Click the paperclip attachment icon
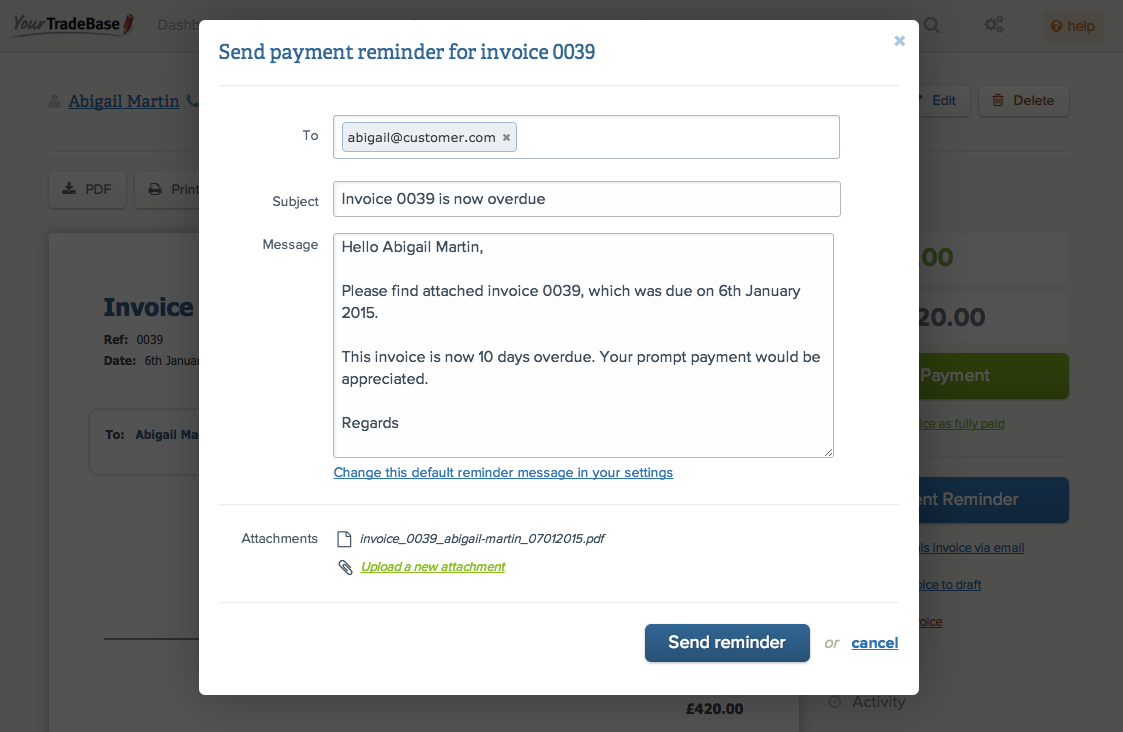The width and height of the screenshot is (1123, 732). click(x=345, y=567)
